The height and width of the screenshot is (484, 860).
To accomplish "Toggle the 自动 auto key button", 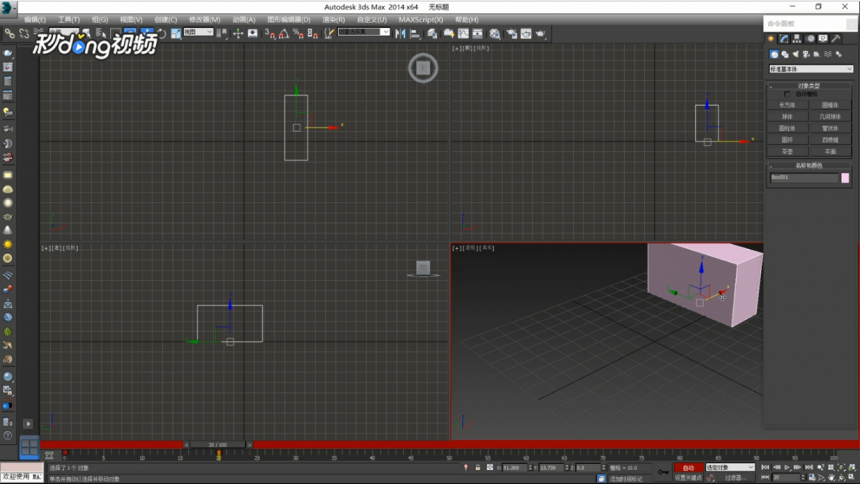I will (688, 468).
